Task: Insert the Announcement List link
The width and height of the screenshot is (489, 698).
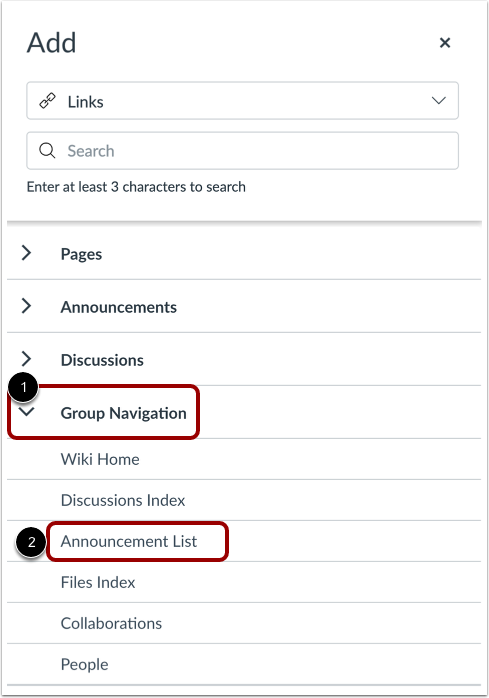Action: tap(129, 541)
